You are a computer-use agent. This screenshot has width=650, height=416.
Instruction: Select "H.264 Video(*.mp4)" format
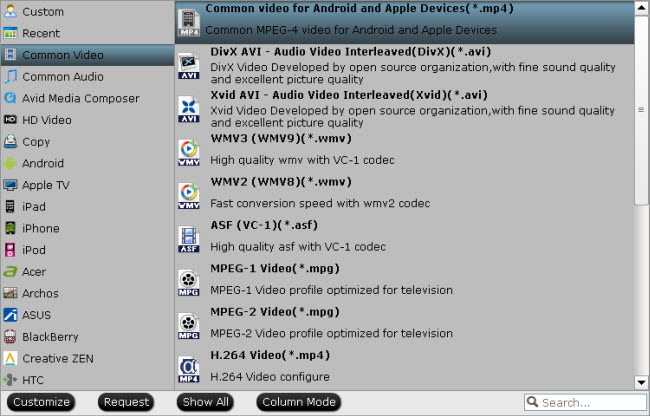pyautogui.click(x=404, y=369)
